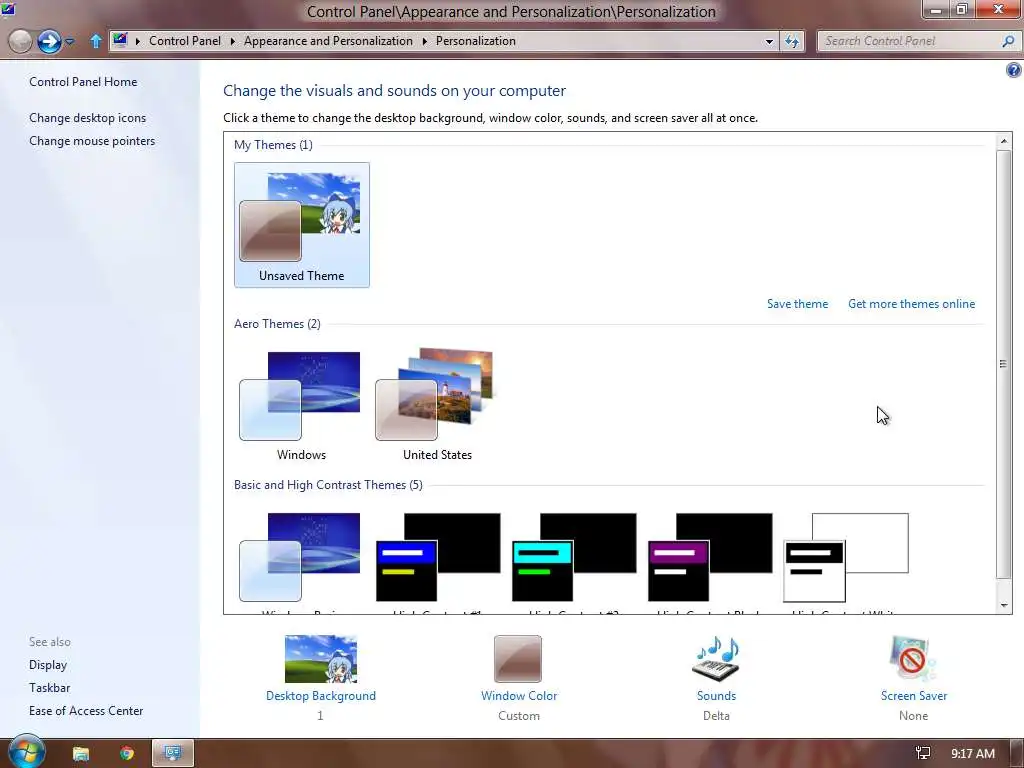
Task: Open Ease of Access Center link
Action: pyautogui.click(x=86, y=711)
